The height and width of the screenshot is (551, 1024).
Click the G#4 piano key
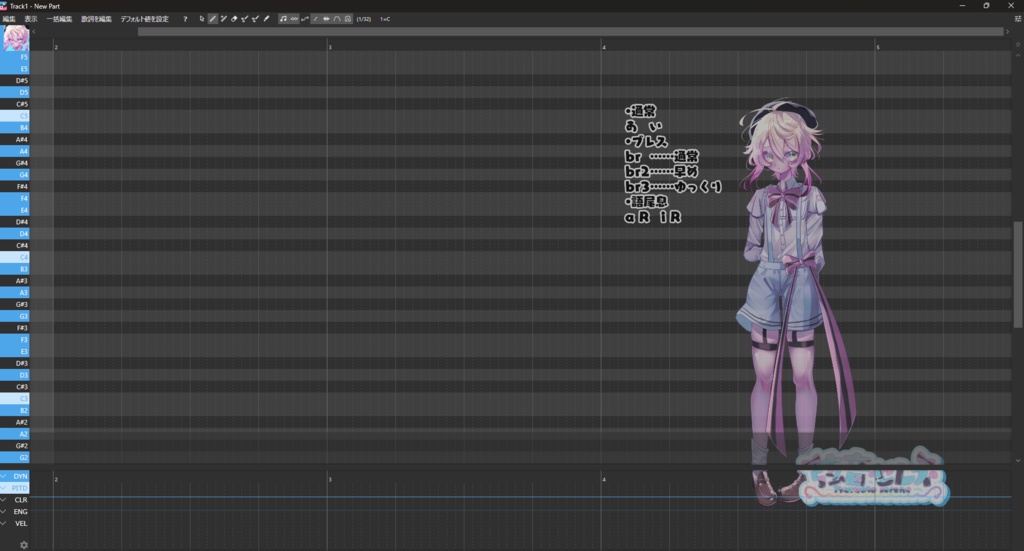[x=14, y=163]
